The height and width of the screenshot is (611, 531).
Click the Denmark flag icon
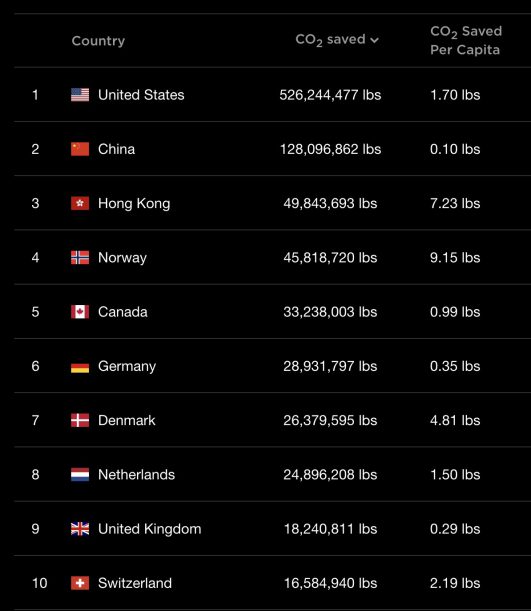pos(80,420)
